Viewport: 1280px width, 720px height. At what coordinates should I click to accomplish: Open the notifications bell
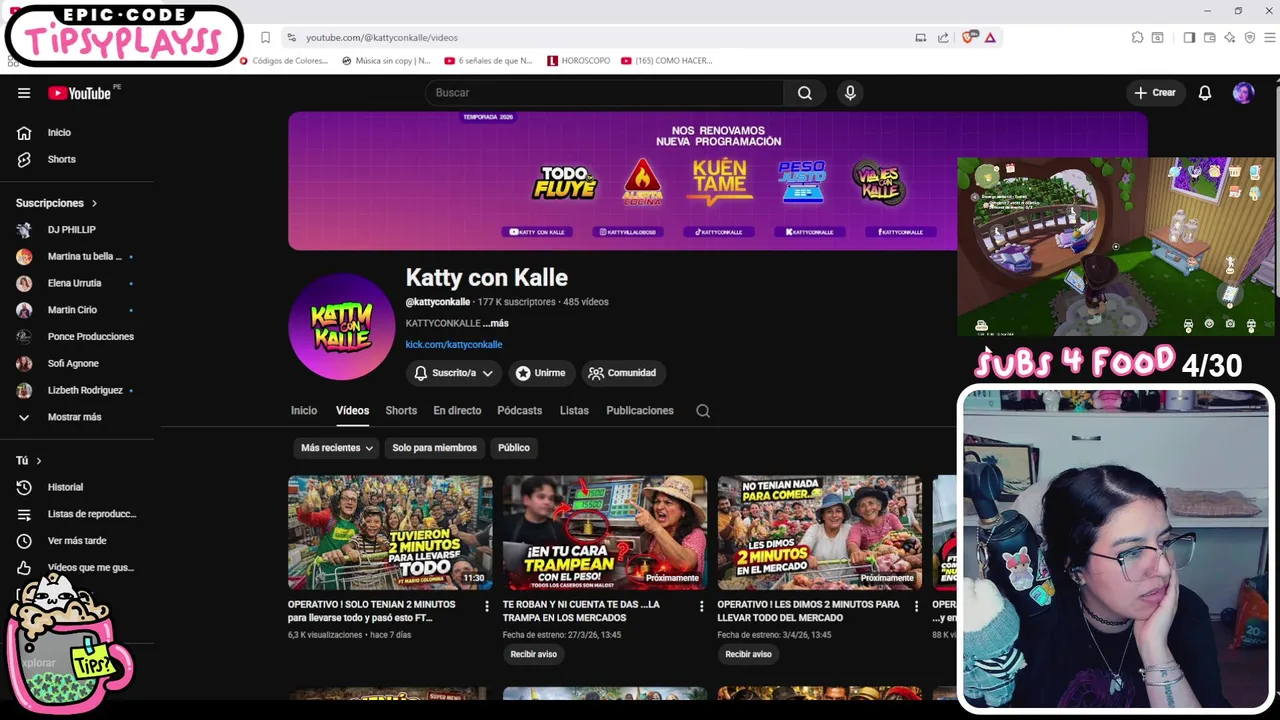coord(1205,93)
